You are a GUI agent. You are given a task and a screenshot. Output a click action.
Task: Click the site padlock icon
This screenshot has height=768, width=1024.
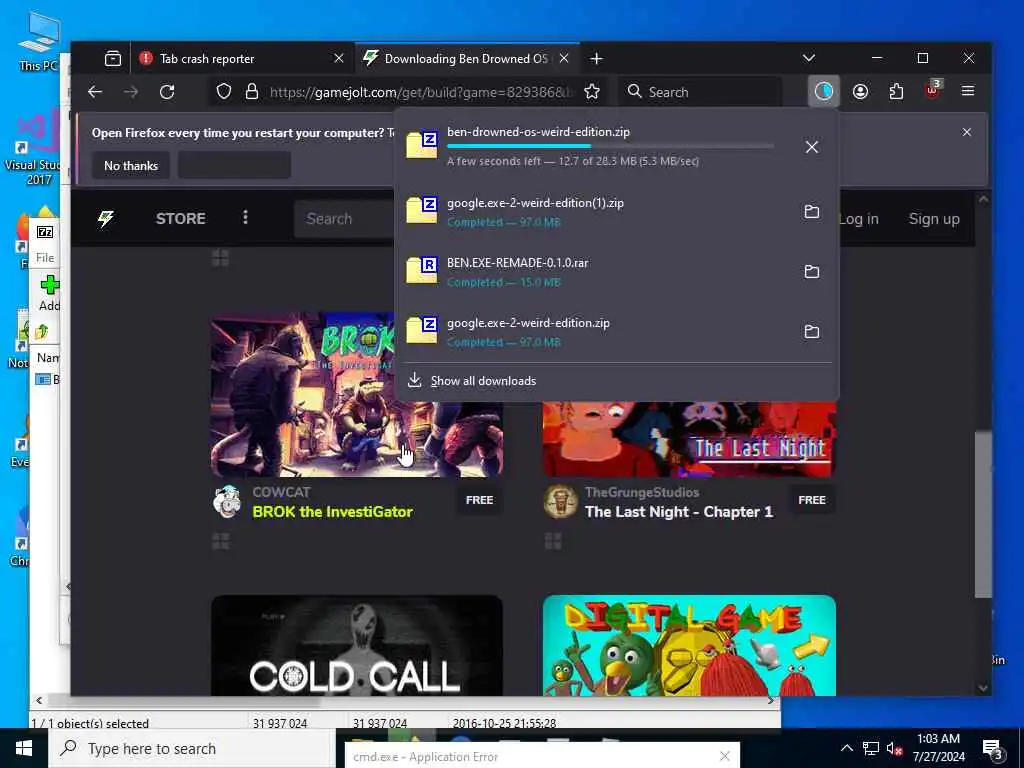[x=252, y=91]
